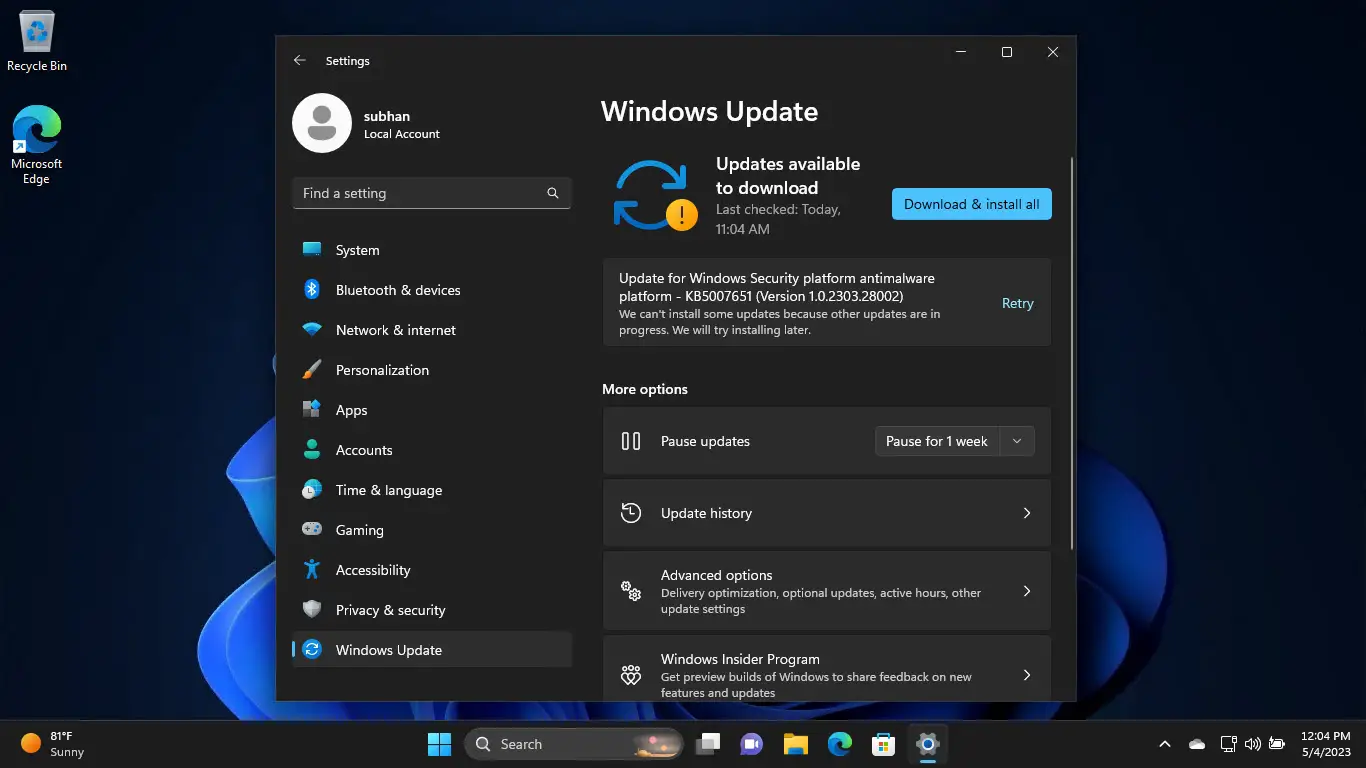The image size is (1366, 768).
Task: Click the volume speaker icon in the system tray
Action: [1253, 744]
